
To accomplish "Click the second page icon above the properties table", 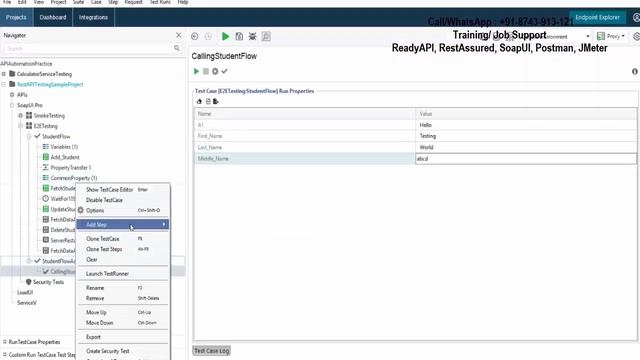I will (x=208, y=101).
